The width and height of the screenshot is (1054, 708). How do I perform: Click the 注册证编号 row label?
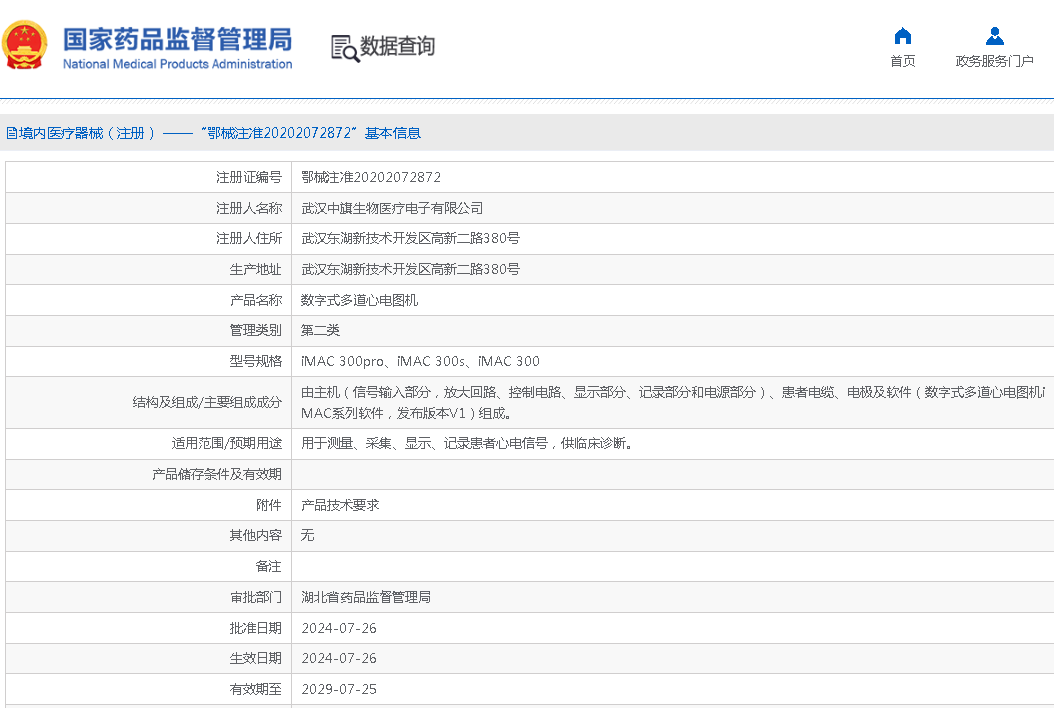tap(249, 177)
